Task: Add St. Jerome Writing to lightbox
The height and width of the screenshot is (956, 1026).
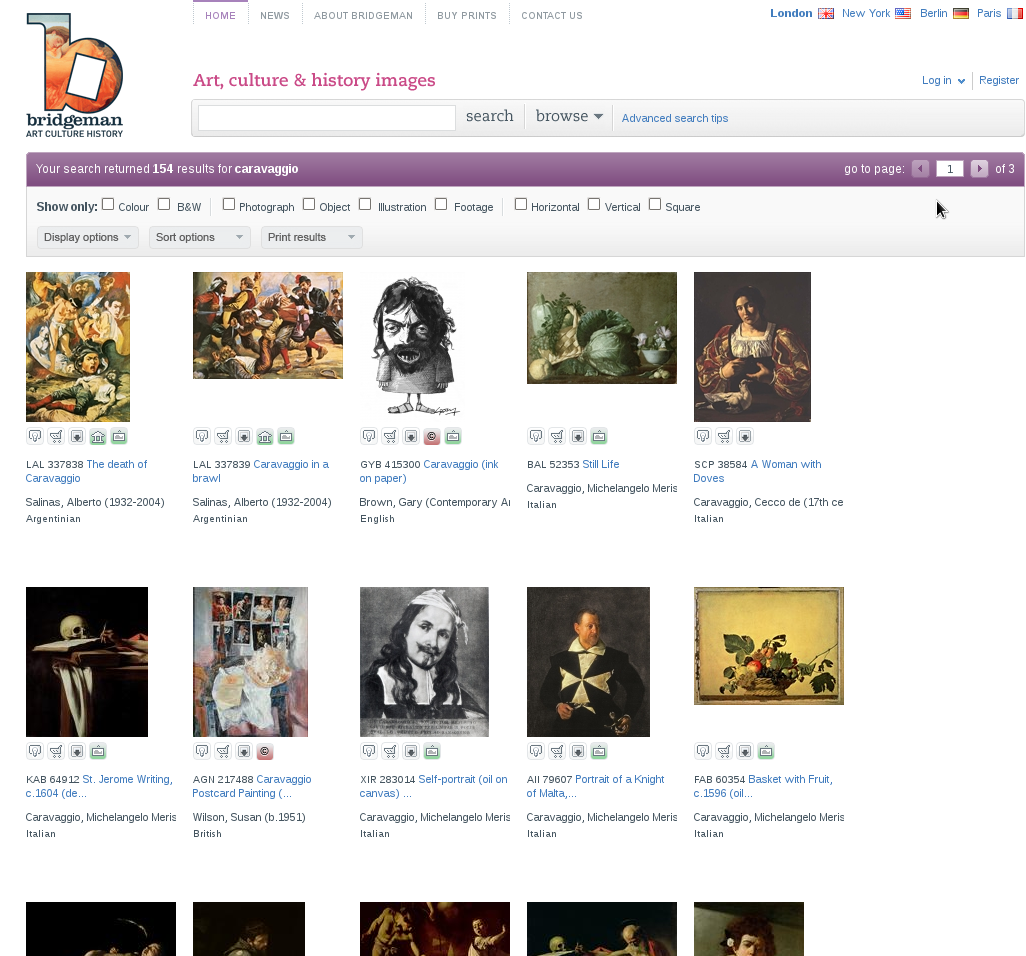Action: point(35,751)
